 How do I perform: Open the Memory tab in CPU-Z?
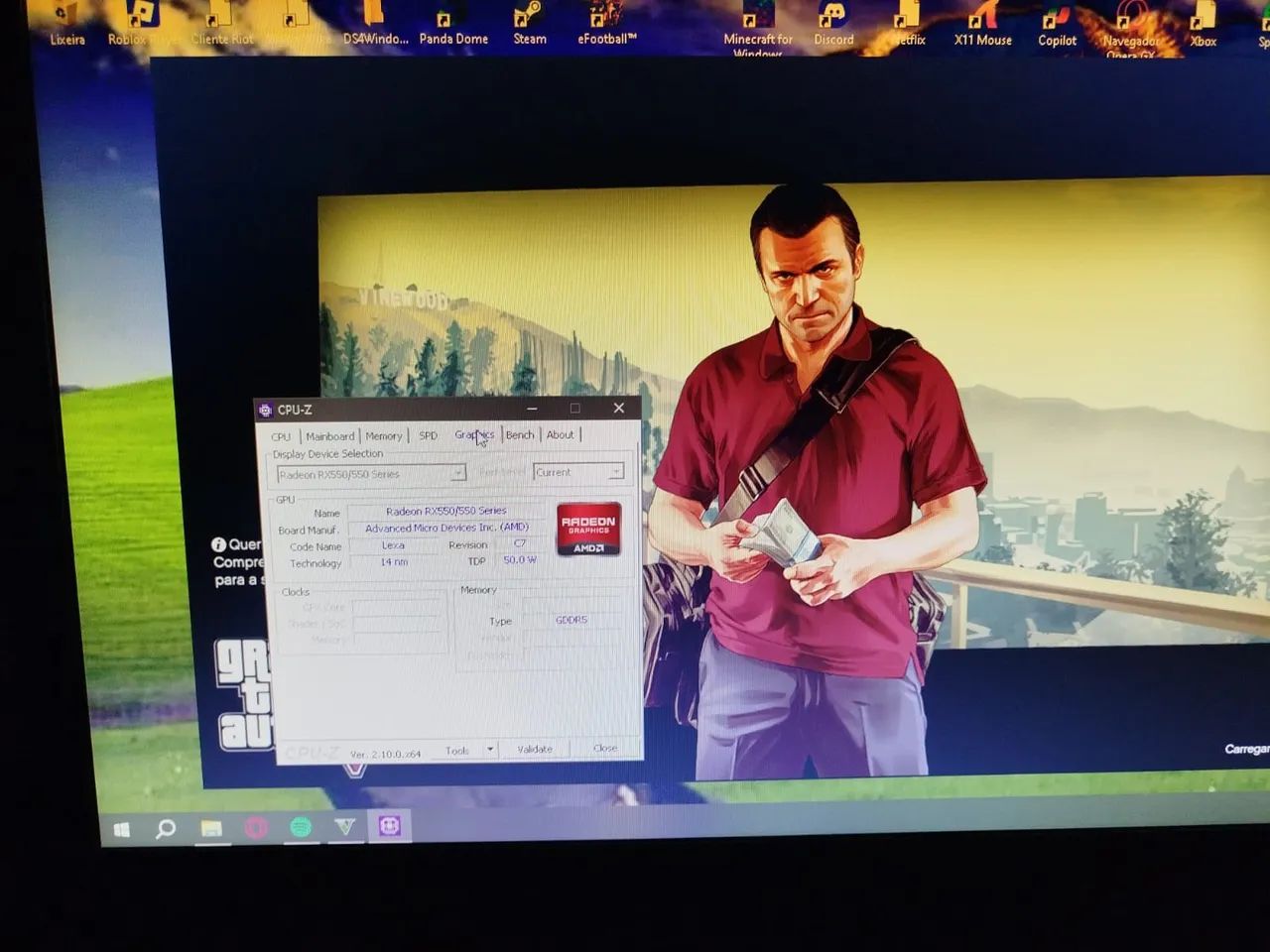coord(383,435)
